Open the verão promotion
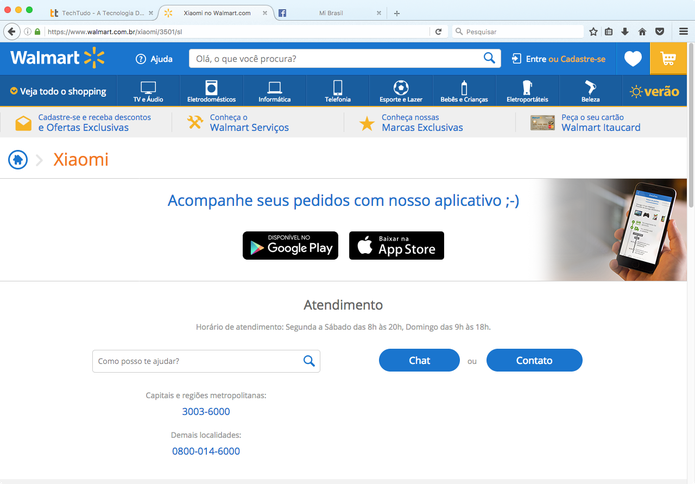This screenshot has height=484, width=695. point(654,91)
